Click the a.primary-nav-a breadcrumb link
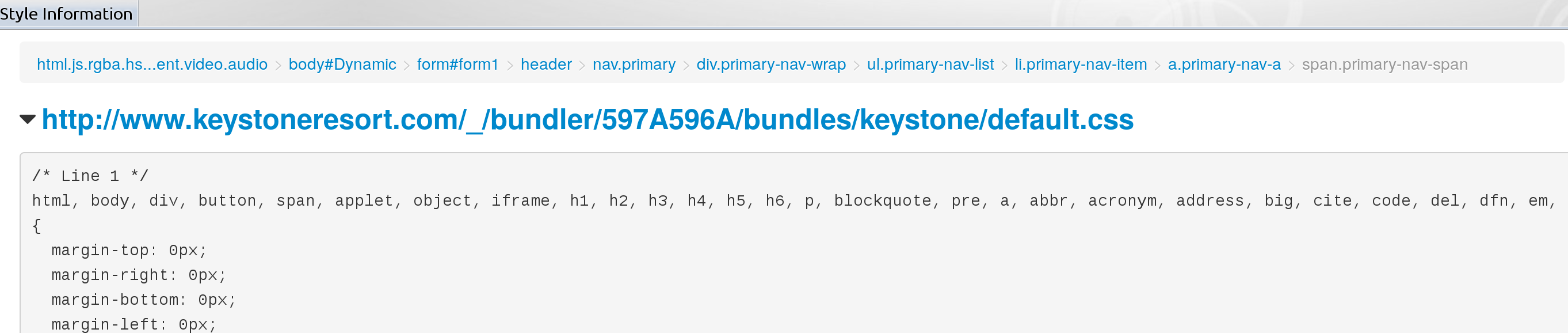1568x333 pixels. click(1224, 65)
